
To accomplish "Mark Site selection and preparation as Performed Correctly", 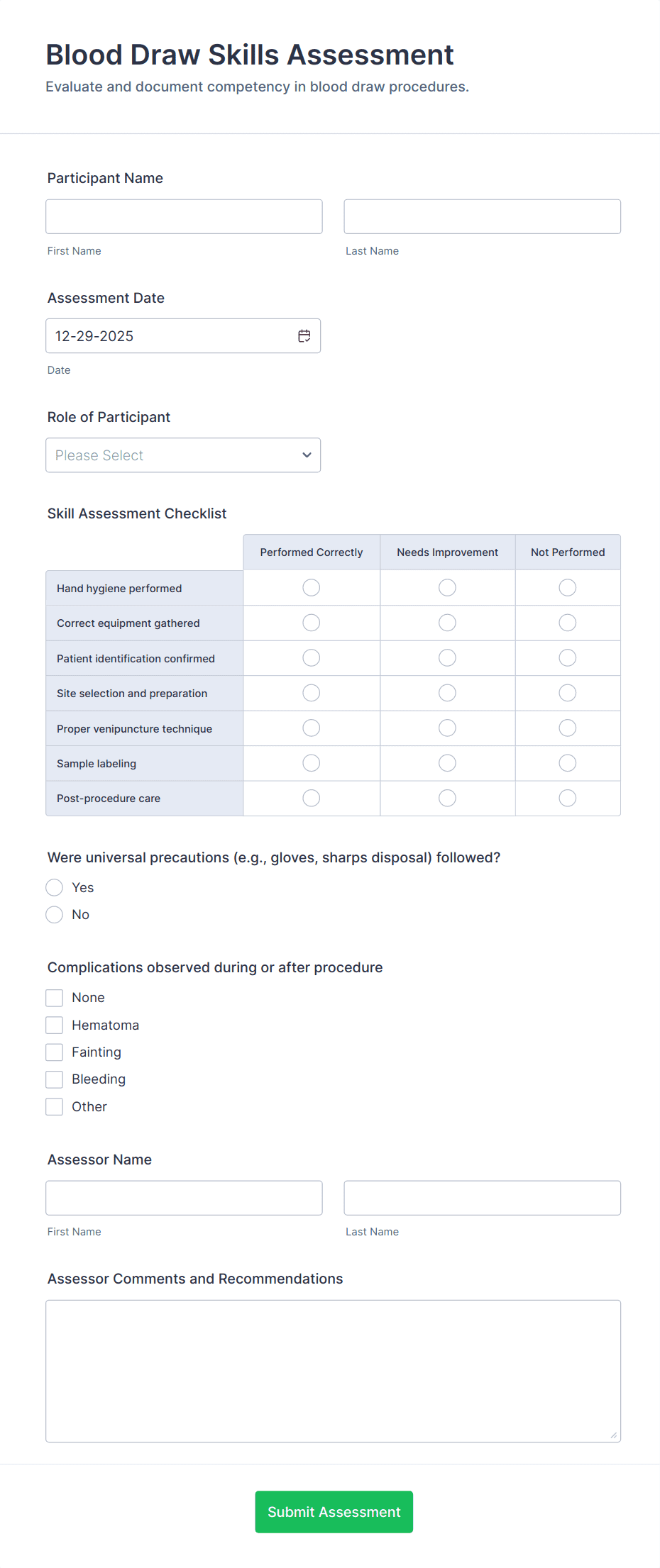I will pyautogui.click(x=311, y=692).
